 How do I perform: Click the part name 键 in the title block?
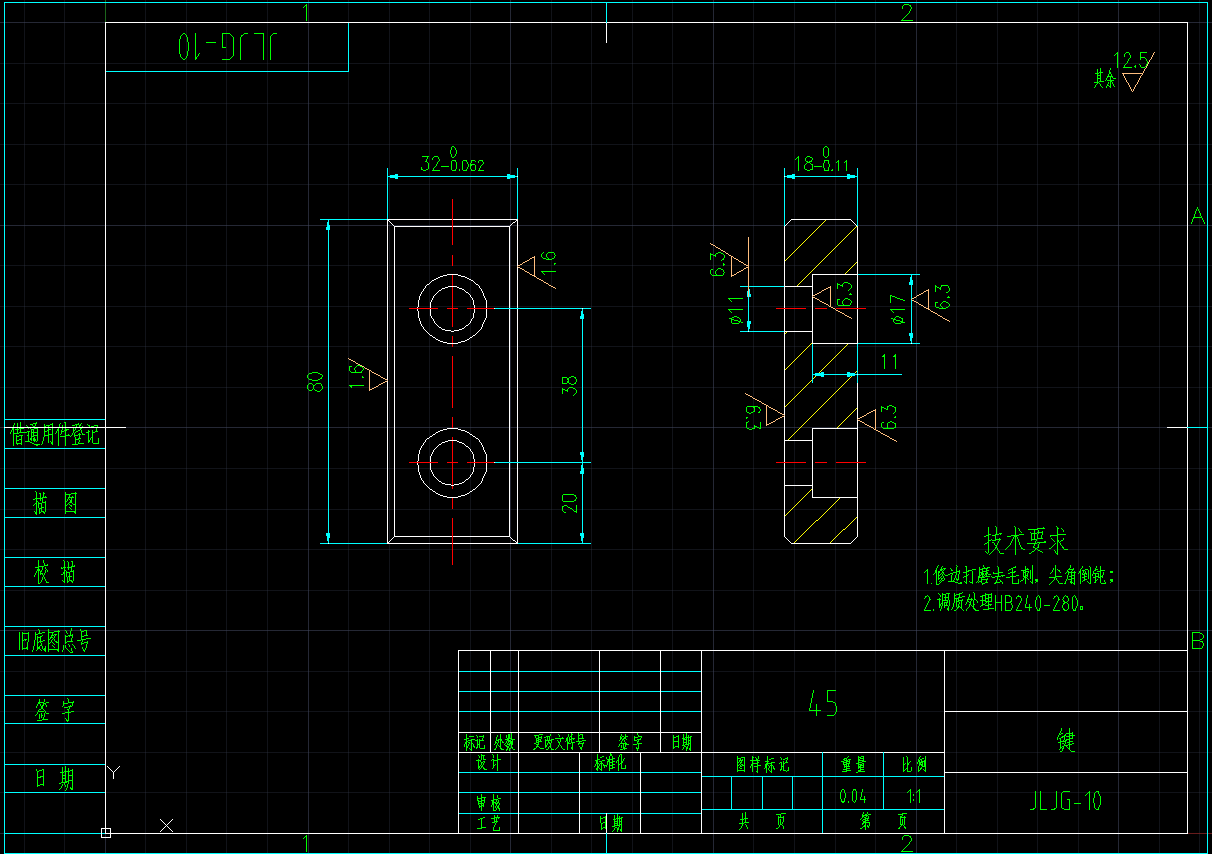1066,741
